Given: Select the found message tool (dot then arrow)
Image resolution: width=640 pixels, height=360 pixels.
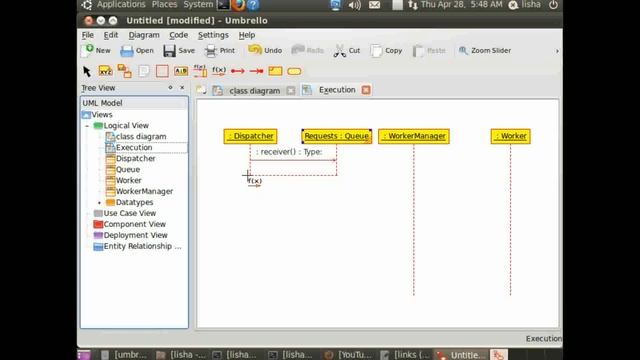Looking at the screenshot, I should tap(238, 71).
